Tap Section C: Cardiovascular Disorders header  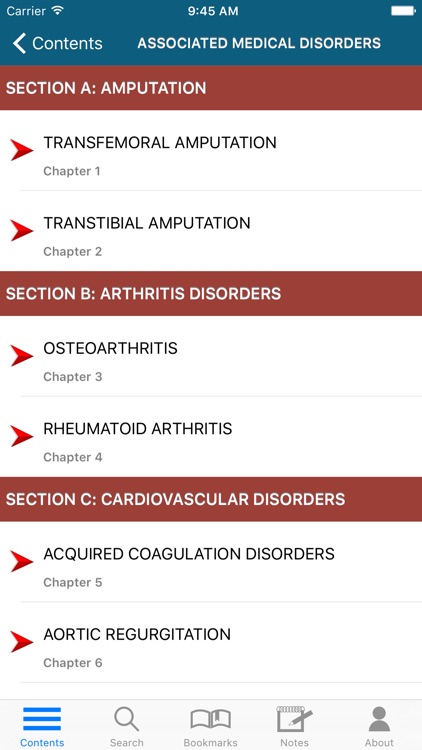click(x=211, y=499)
